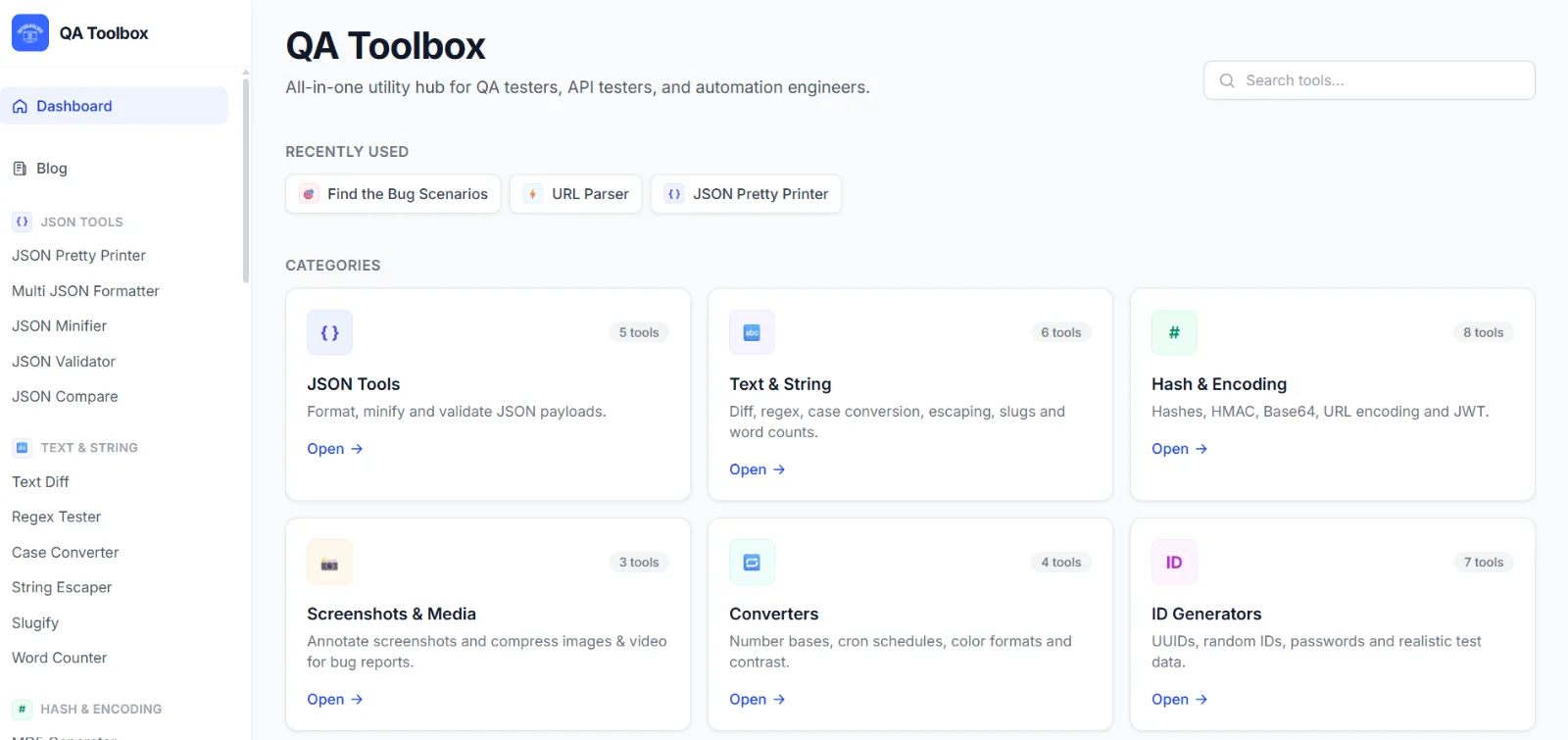Screen dimensions: 1568x740
Task: Open Slugify tool in sidebar
Action: tap(35, 623)
